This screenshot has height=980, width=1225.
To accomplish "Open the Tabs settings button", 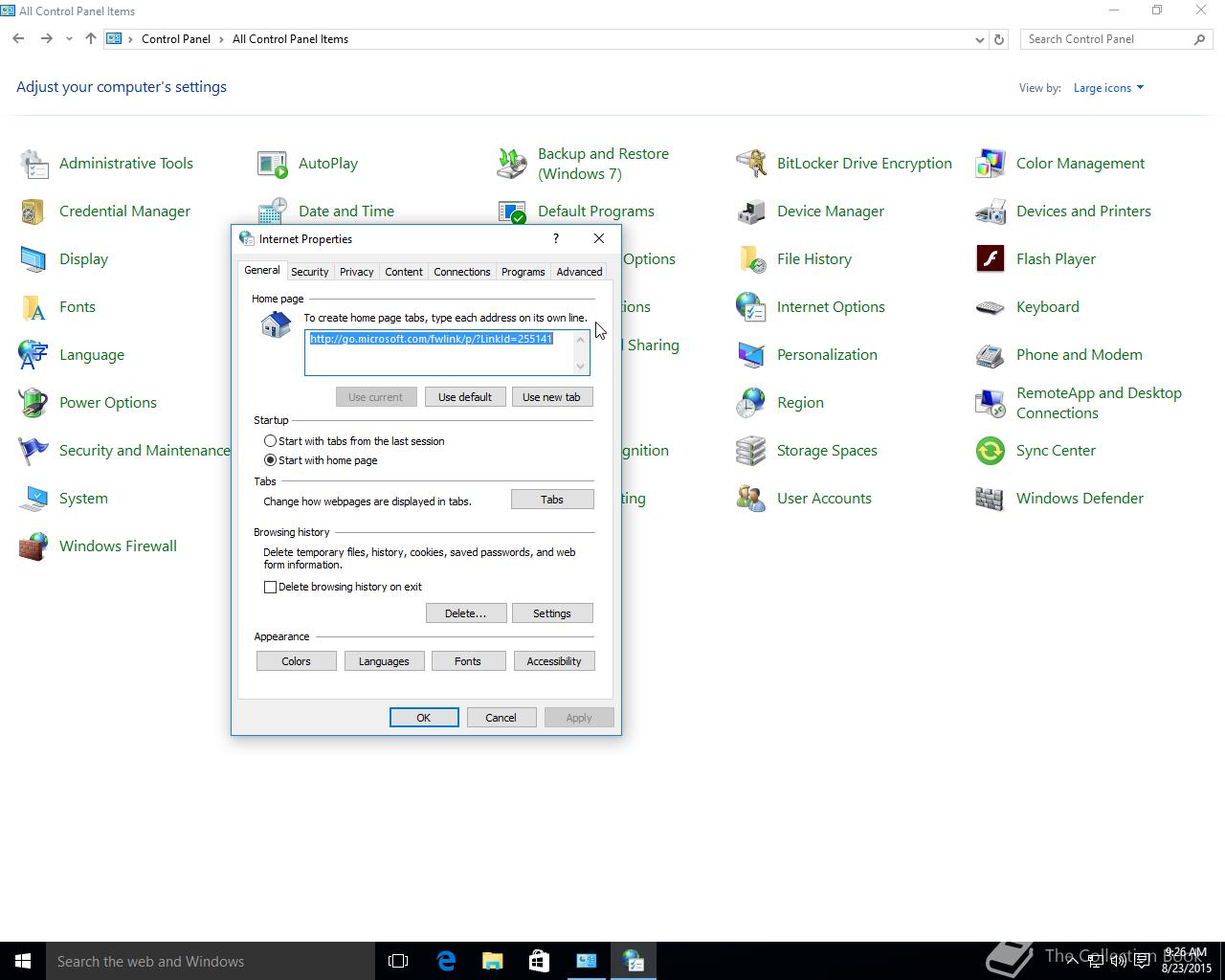I will (552, 500).
